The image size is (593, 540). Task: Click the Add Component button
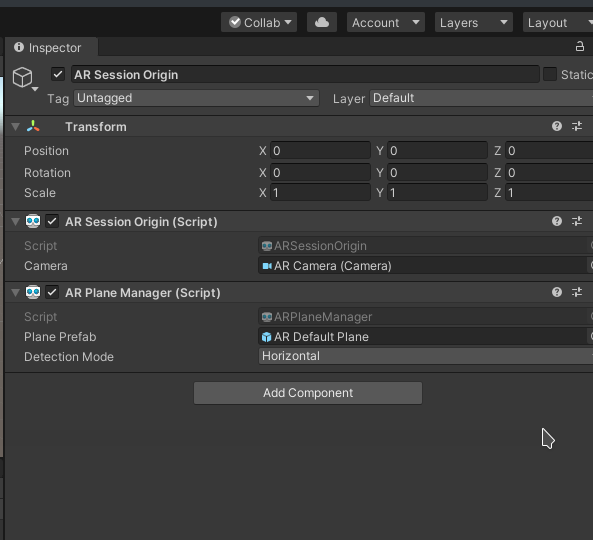[308, 393]
